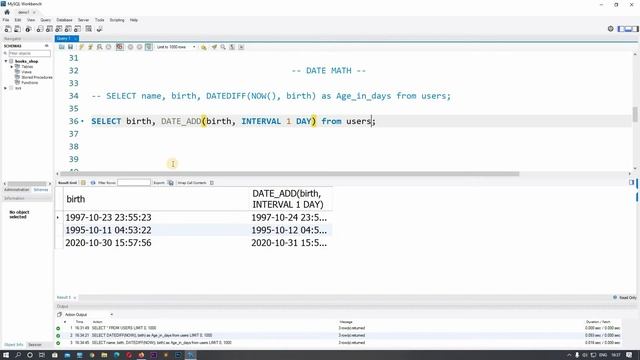The width and height of the screenshot is (640, 360).
Task: Refresh schemas list icon
Action: (47, 46)
